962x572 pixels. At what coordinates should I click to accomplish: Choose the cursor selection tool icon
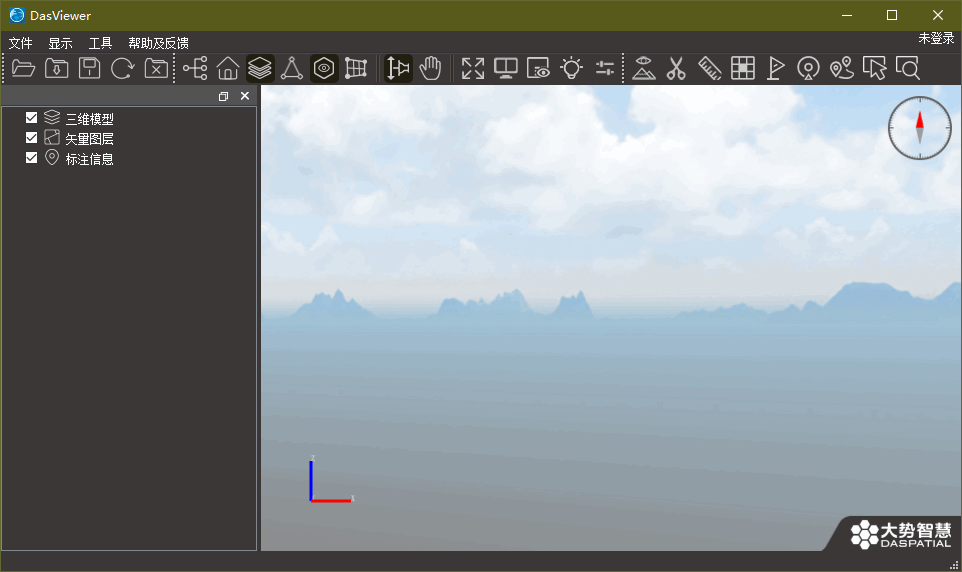tap(874, 68)
